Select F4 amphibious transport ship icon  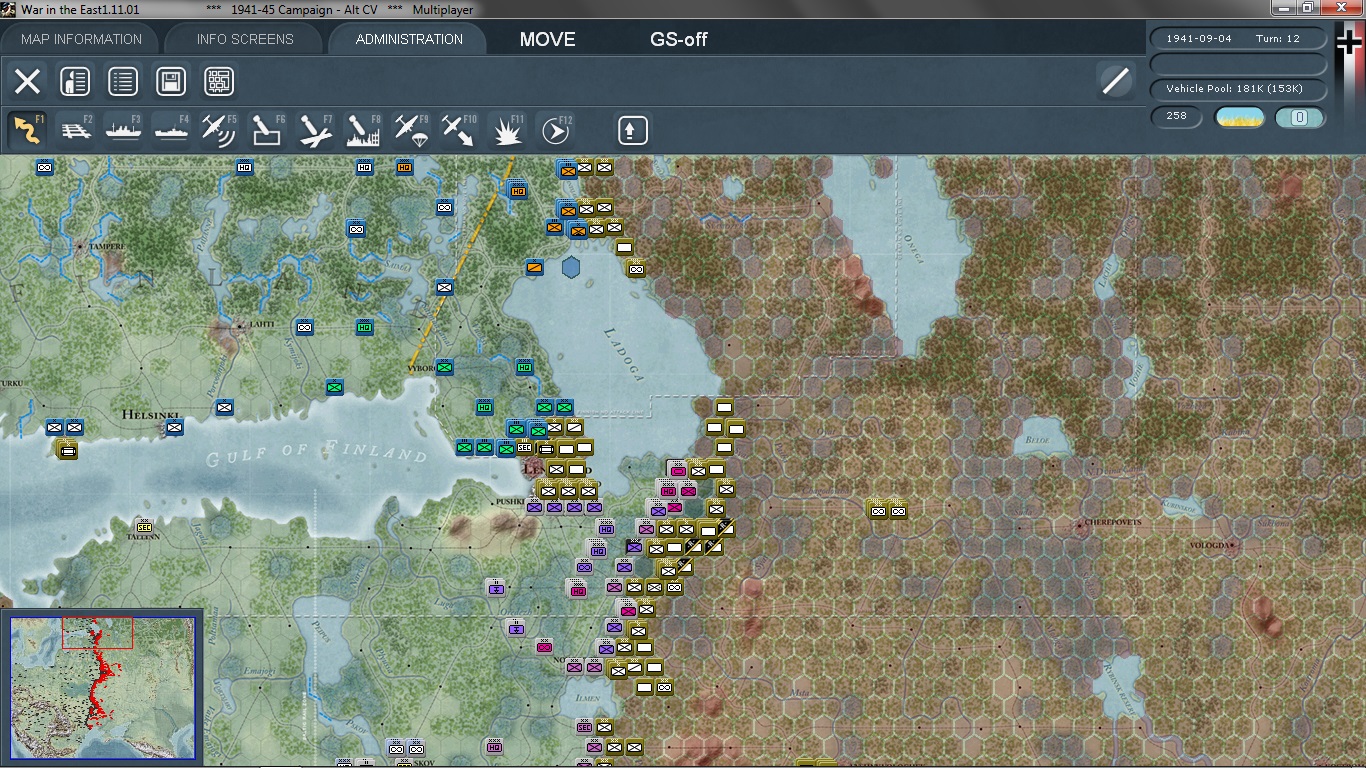click(172, 130)
